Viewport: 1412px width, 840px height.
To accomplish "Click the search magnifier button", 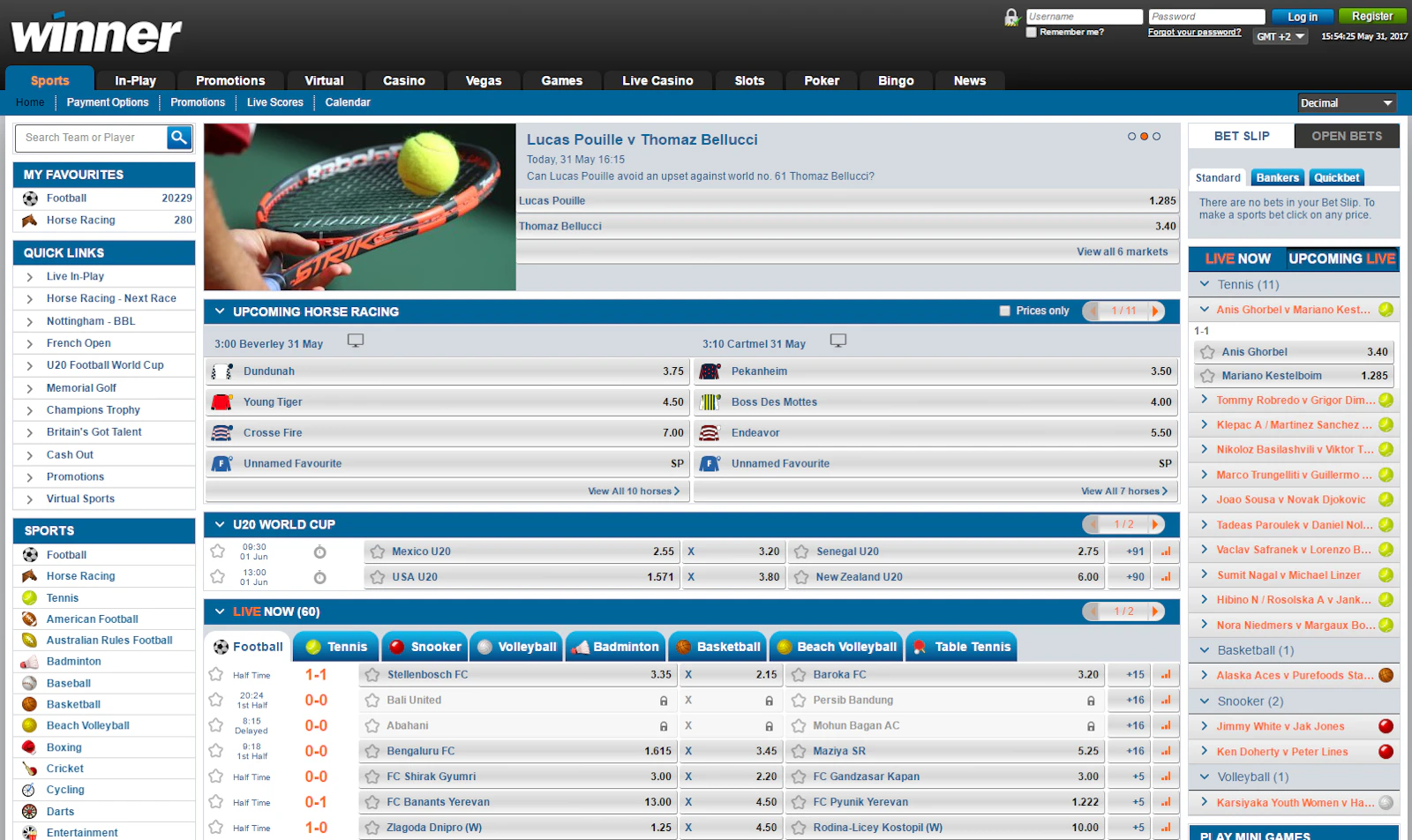I will [179, 138].
